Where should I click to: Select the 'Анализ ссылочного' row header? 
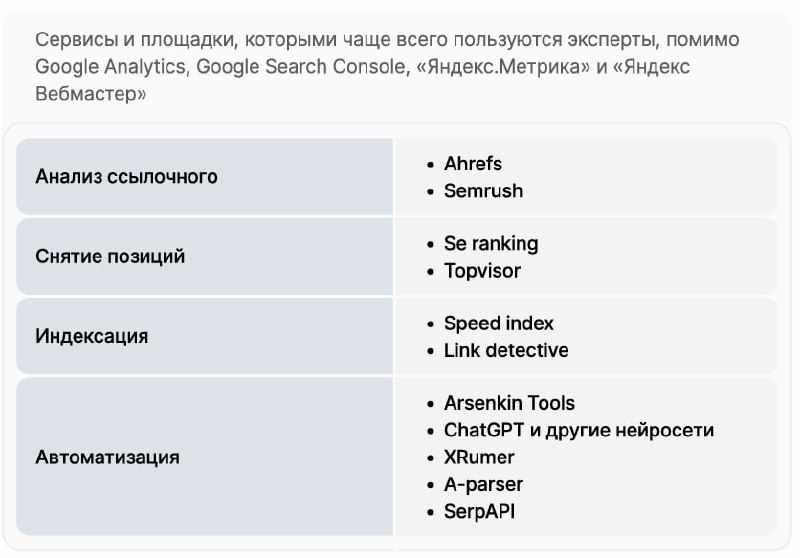coord(126,177)
